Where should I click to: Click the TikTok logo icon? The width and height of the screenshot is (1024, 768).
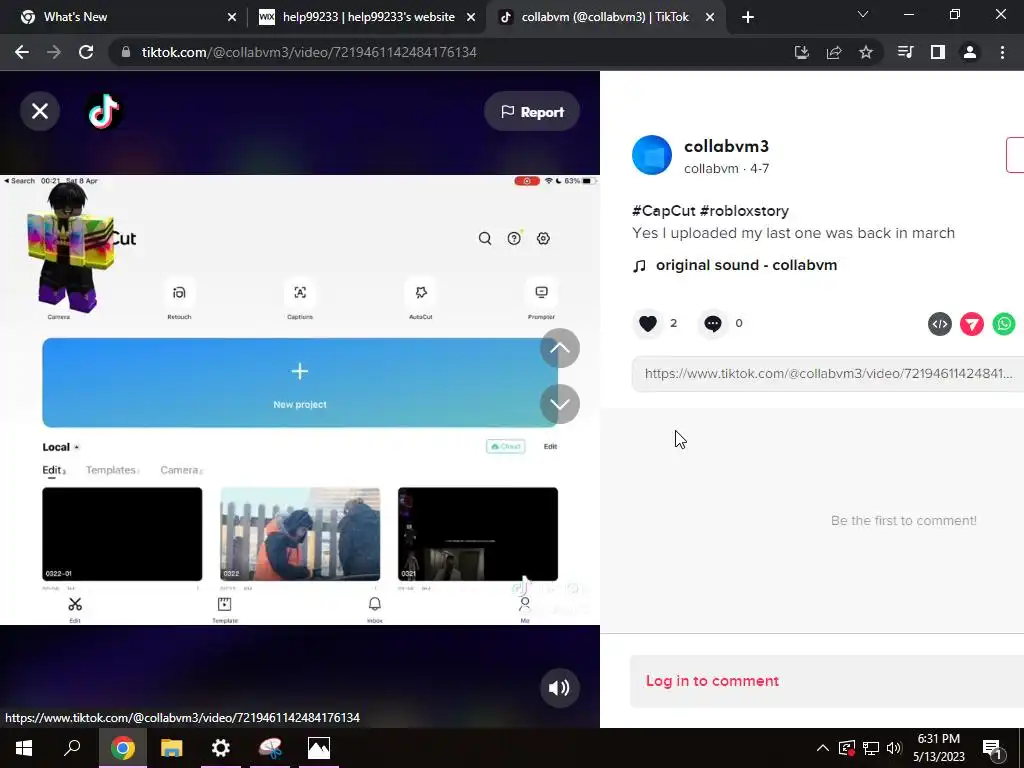pyautogui.click(x=104, y=111)
